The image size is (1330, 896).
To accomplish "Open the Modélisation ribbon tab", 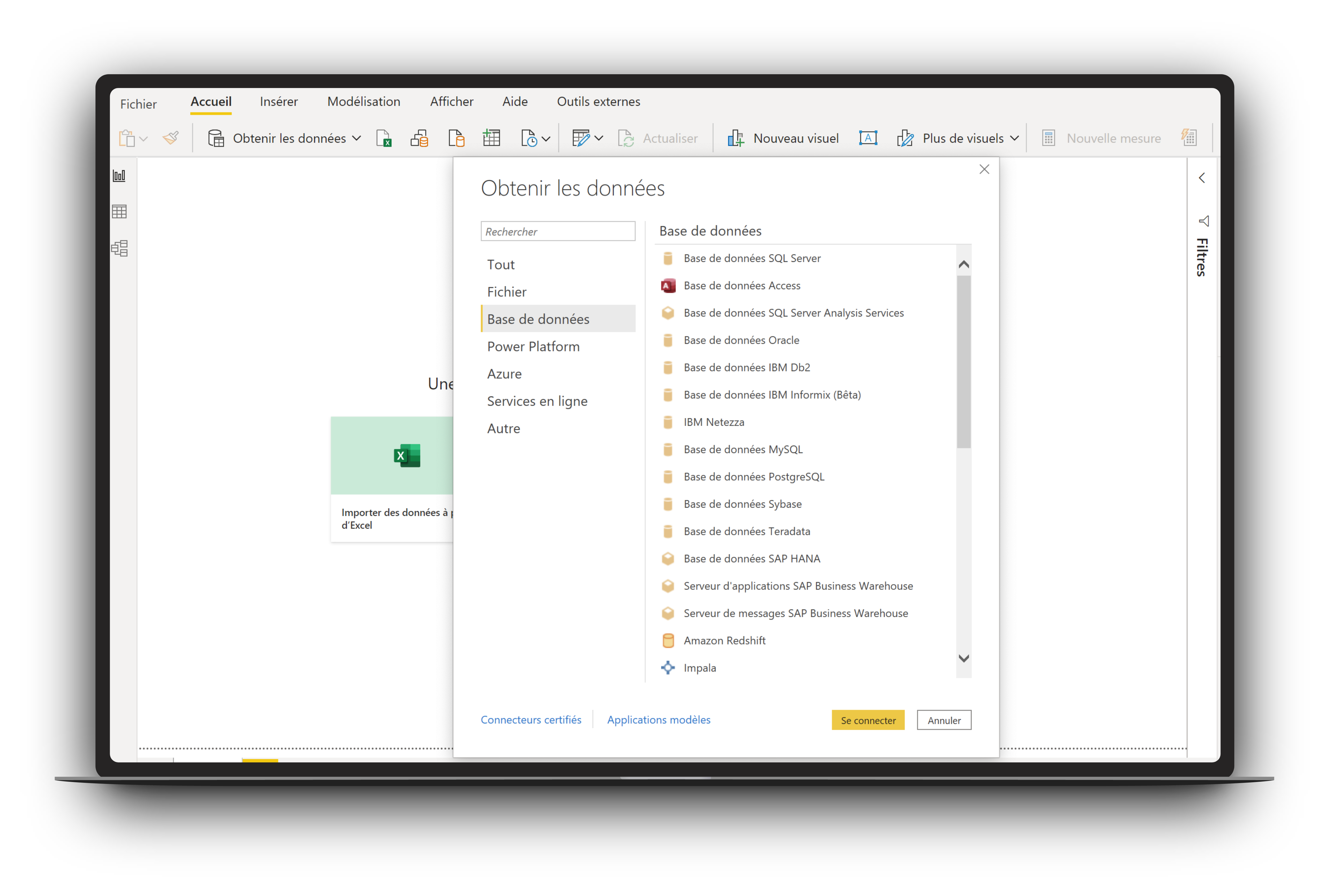I will [364, 102].
